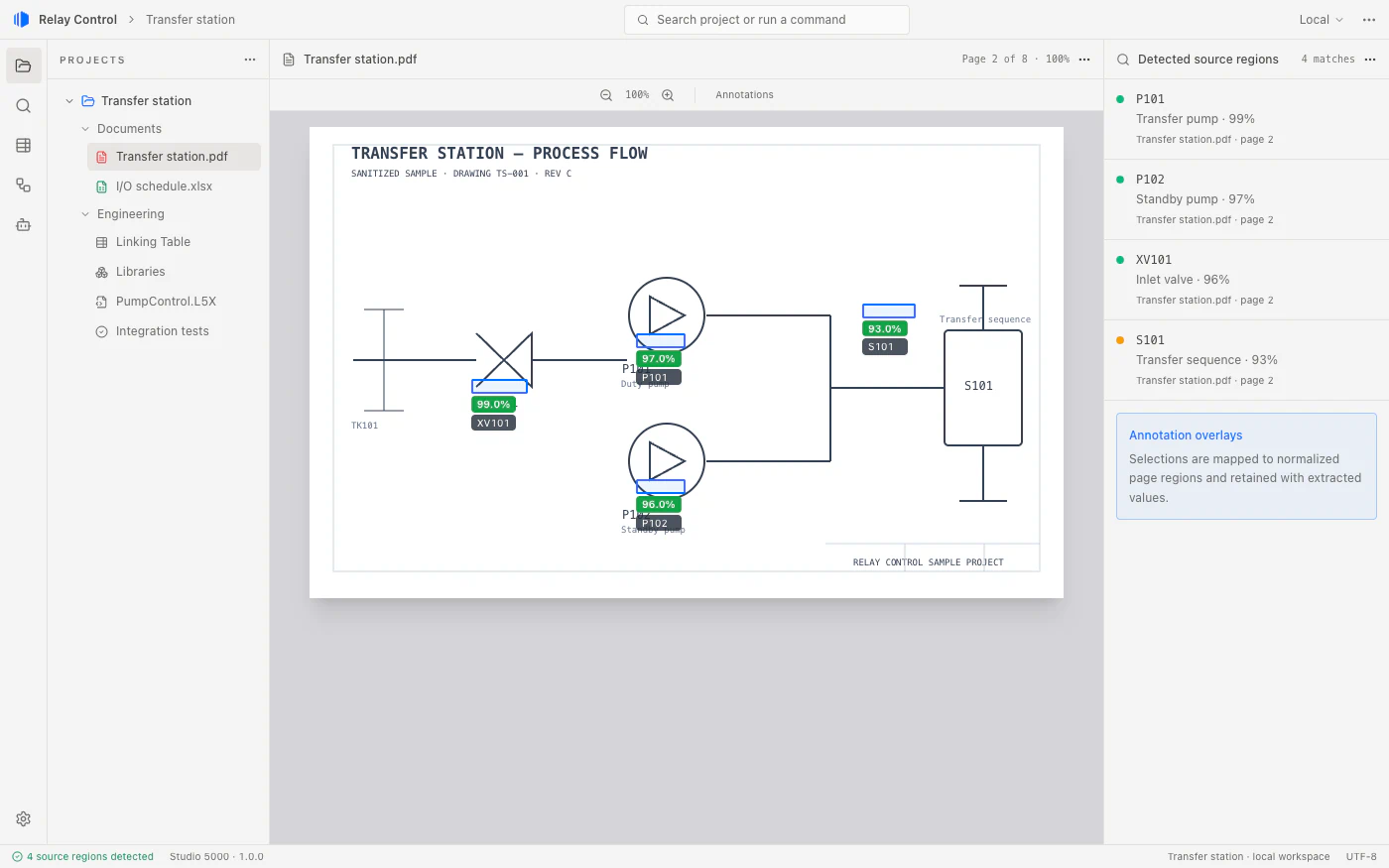Select the P102 Standby pump match
Image resolution: width=1389 pixels, height=868 pixels.
(x=1246, y=199)
